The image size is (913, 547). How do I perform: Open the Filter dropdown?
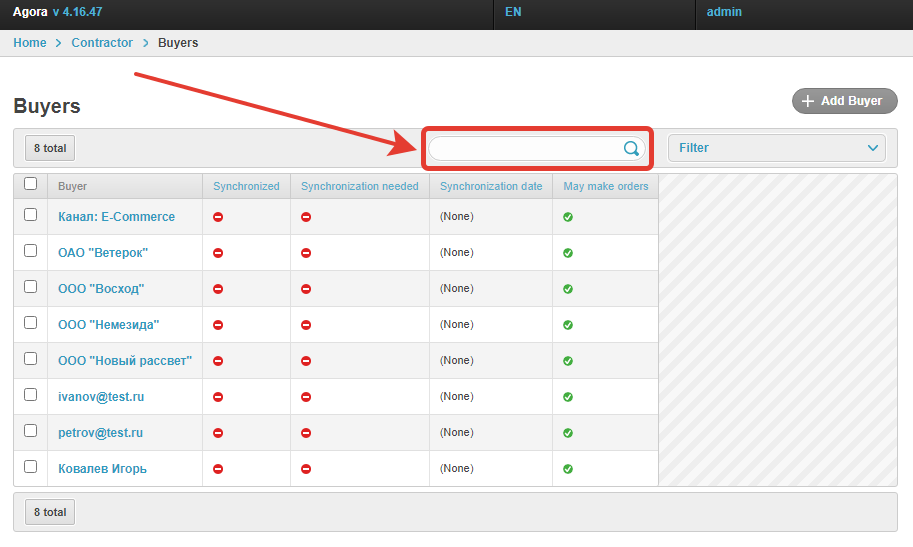(x=776, y=148)
